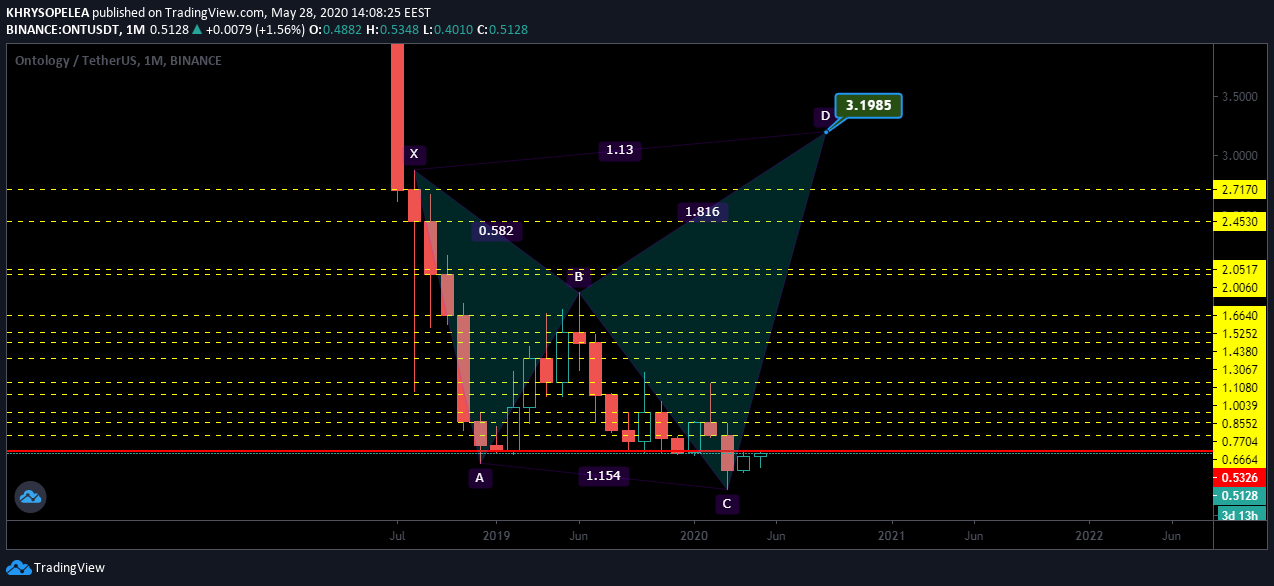Click the 2020 label on time axis
Screen dimensions: 1274x586
pyautogui.click(x=694, y=536)
